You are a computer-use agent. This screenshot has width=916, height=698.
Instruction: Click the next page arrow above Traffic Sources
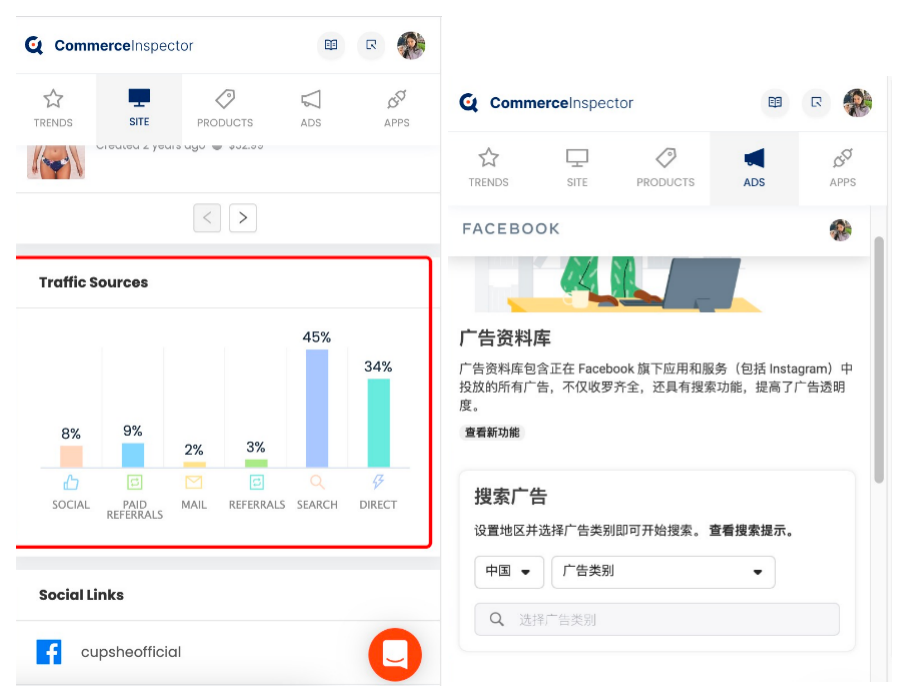[x=243, y=218]
